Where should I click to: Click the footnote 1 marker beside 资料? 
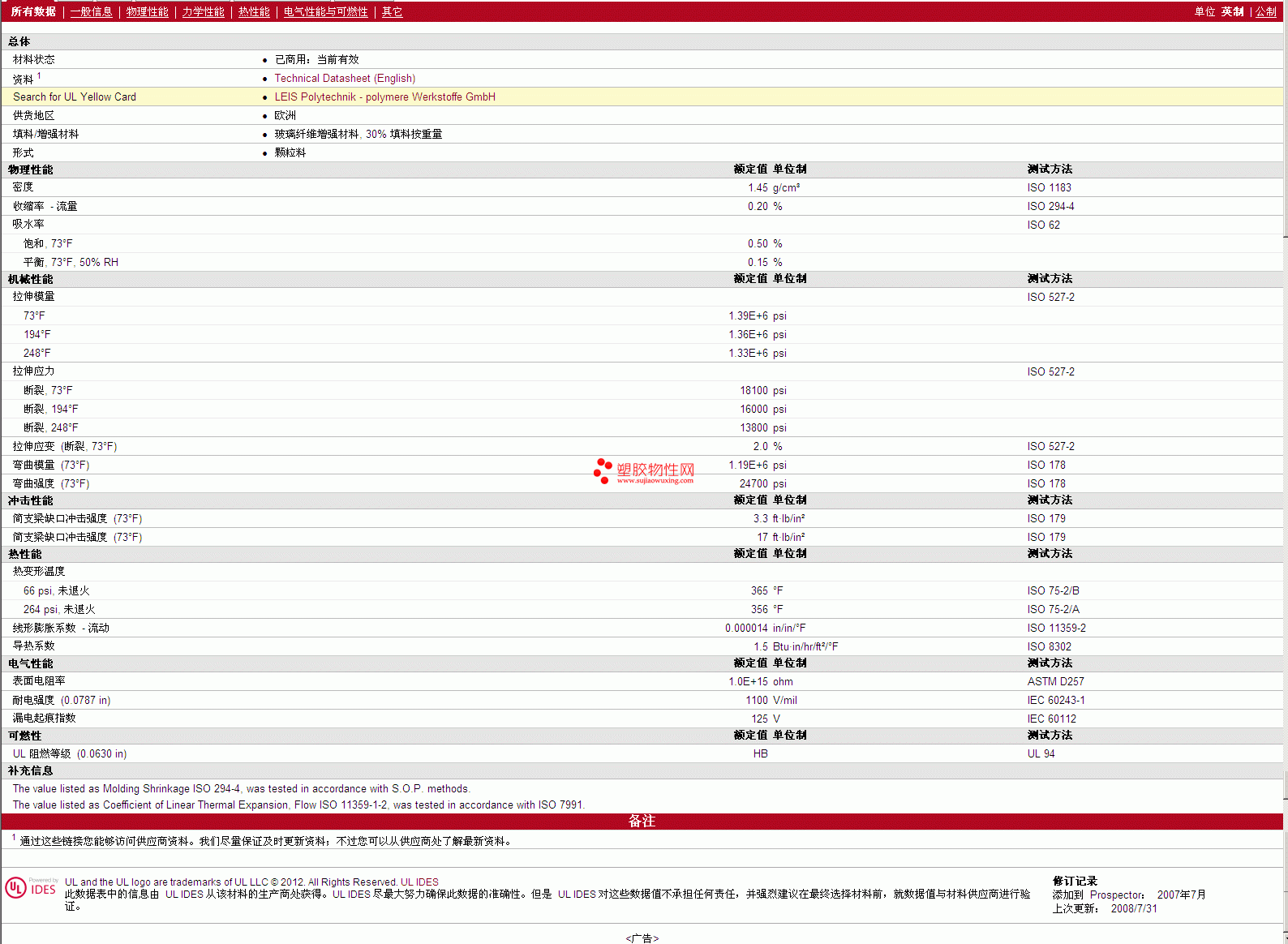(39, 76)
